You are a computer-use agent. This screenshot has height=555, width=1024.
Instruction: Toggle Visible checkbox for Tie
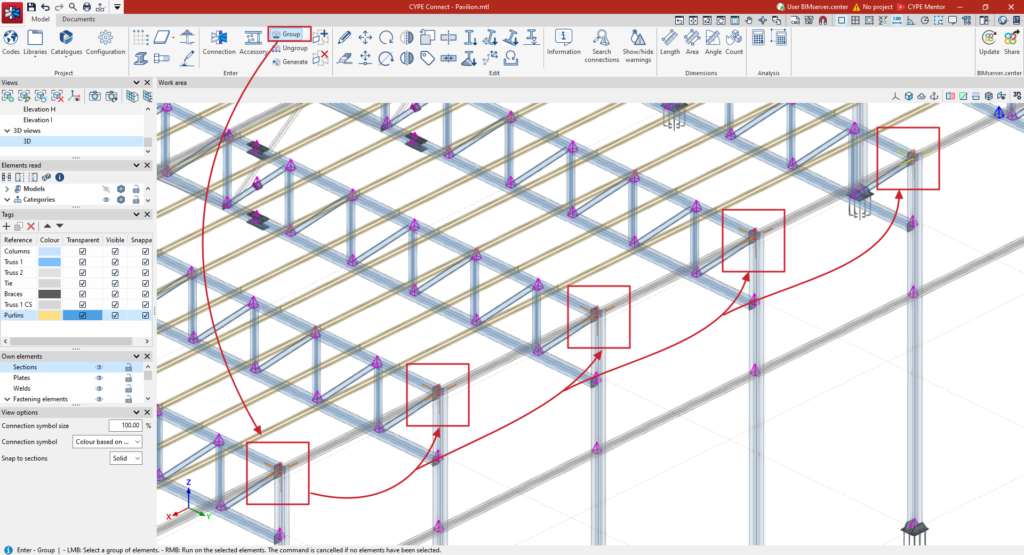pos(115,283)
